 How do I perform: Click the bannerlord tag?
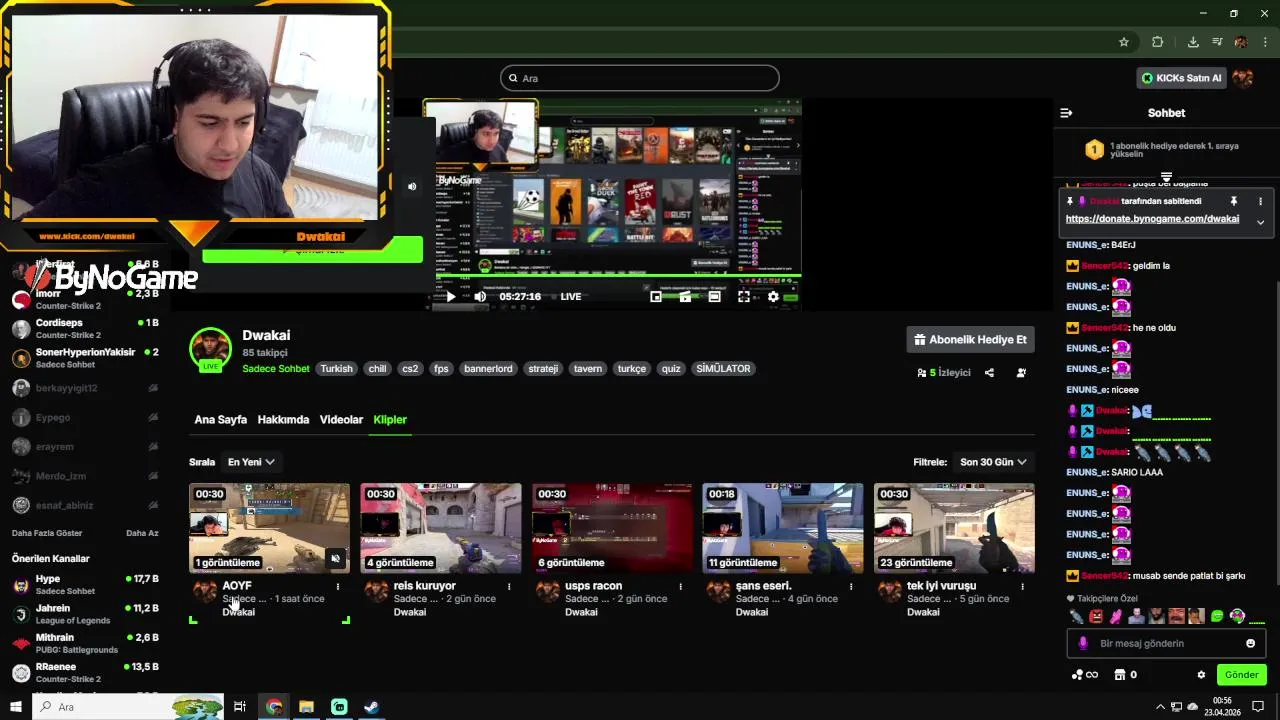point(488,369)
